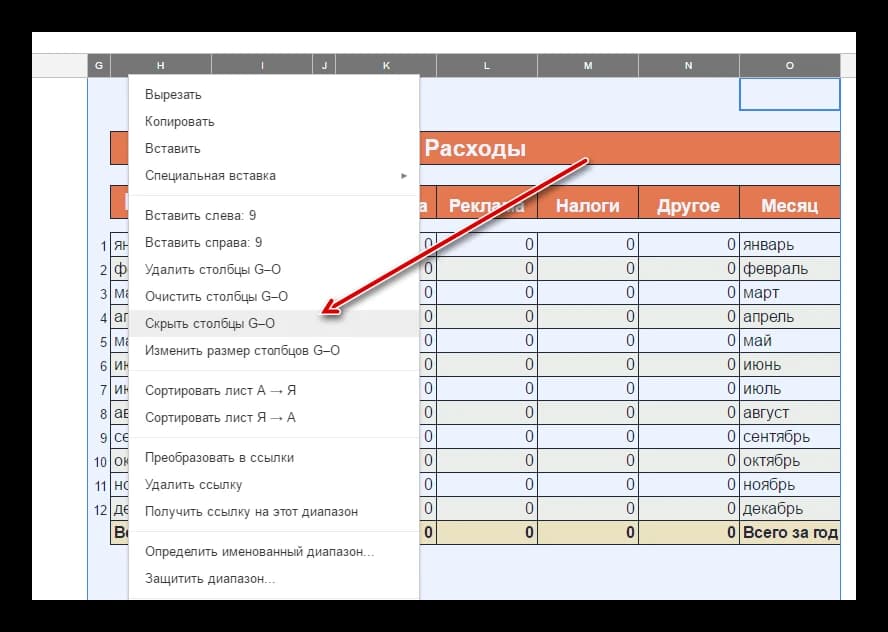Viewport: 888px width, 632px height.
Task: Choose 'Вставить' from context menu
Action: (173, 149)
